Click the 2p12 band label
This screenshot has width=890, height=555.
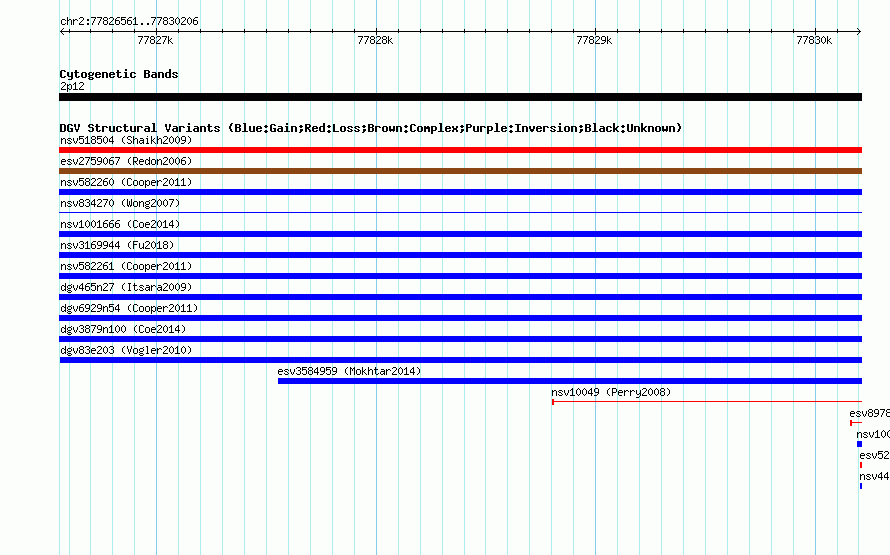[72, 86]
